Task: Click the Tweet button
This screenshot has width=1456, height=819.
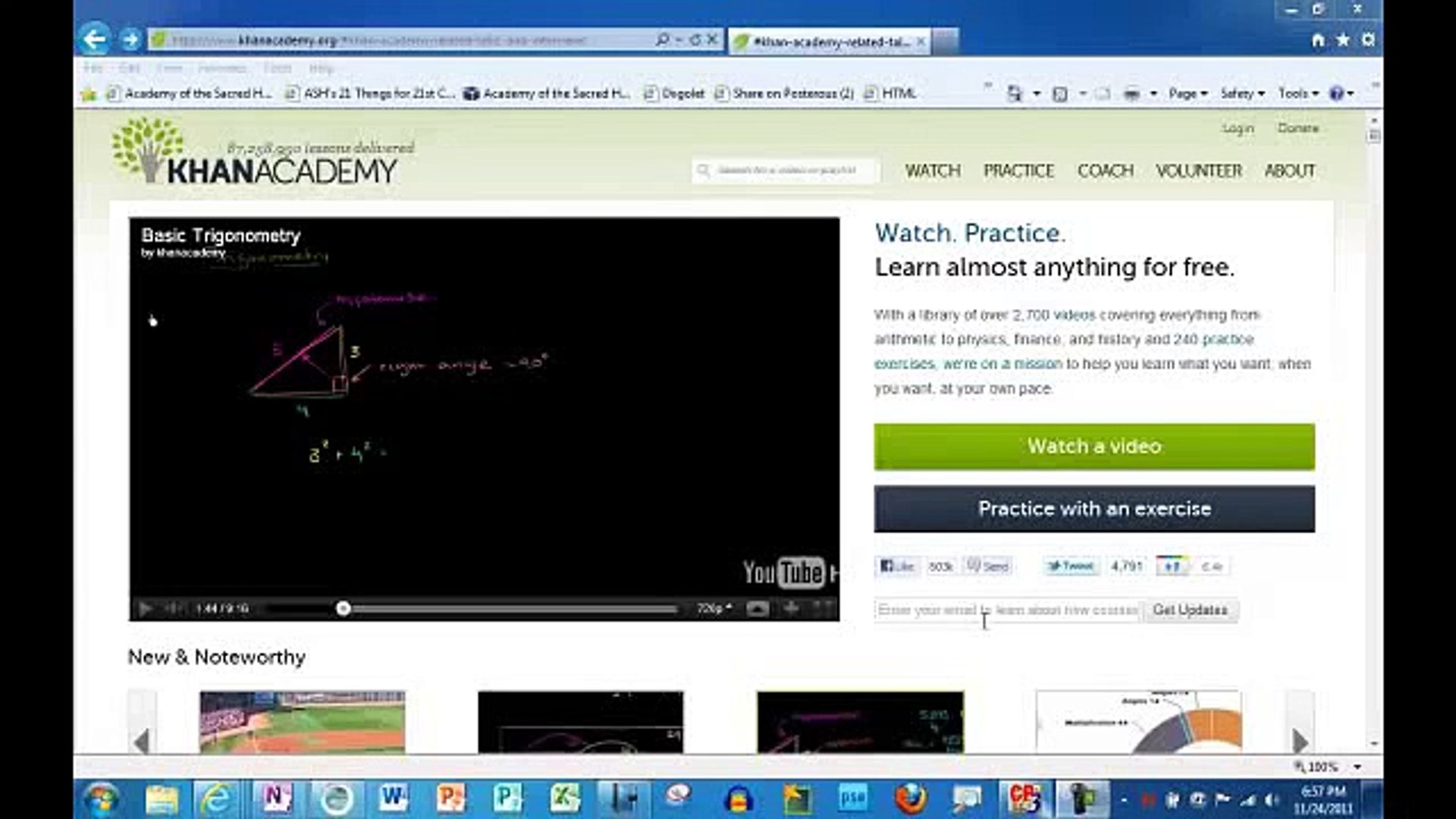Action: (x=1071, y=566)
